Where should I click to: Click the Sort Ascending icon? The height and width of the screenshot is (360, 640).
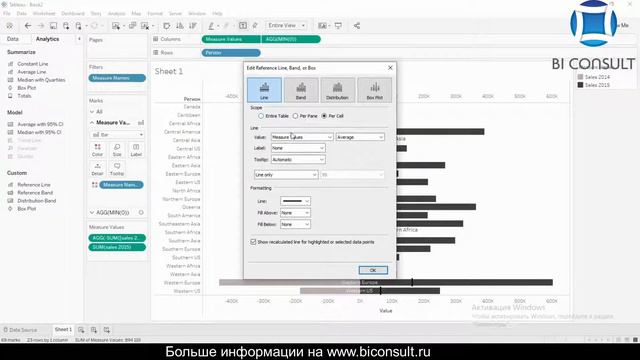(180, 26)
